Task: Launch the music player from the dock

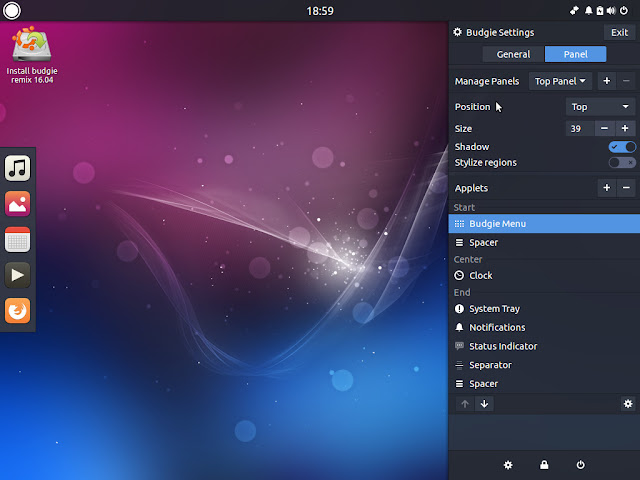Action: (18, 168)
